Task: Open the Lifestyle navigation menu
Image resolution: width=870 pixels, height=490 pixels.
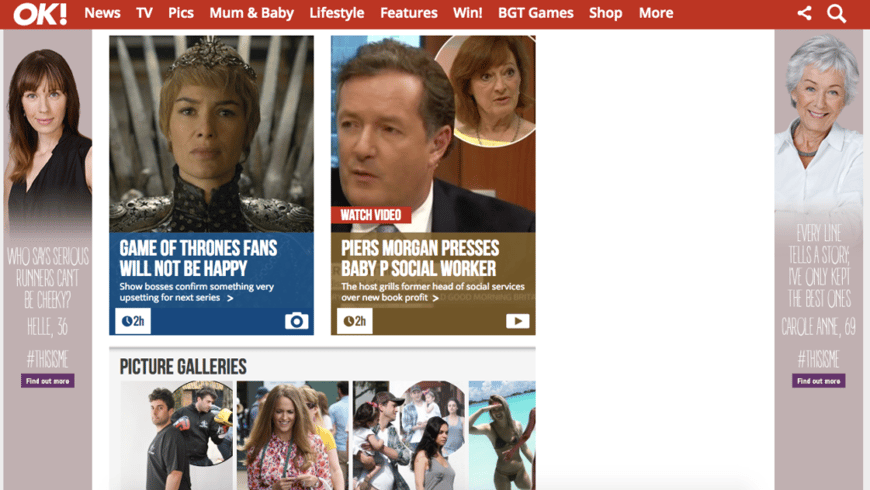Action: click(x=337, y=13)
